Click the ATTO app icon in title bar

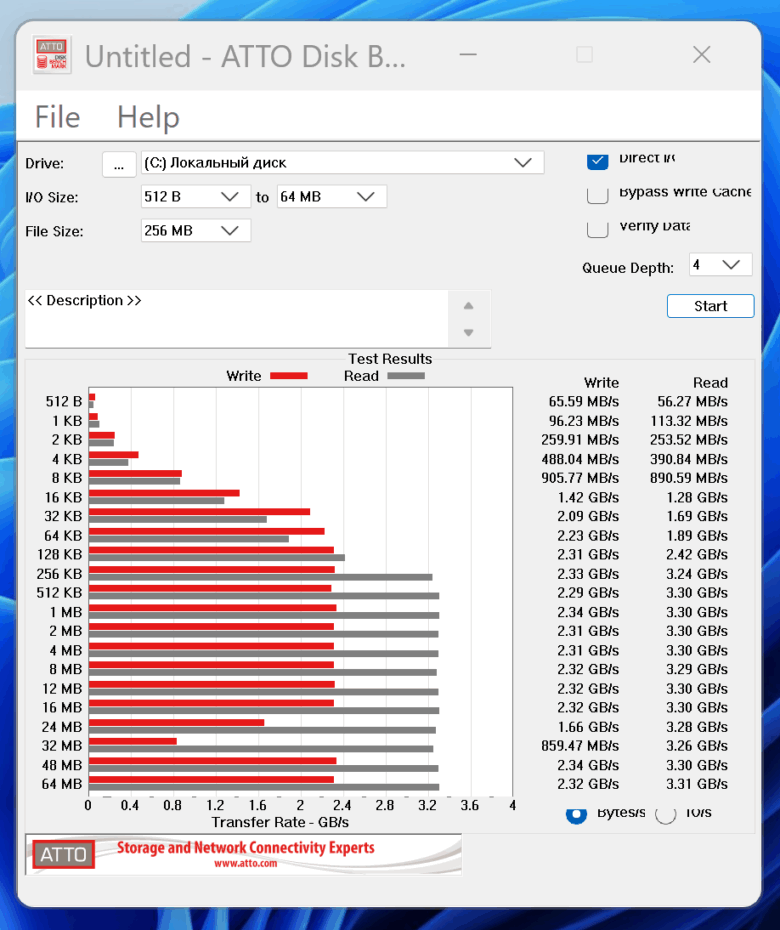(52, 55)
